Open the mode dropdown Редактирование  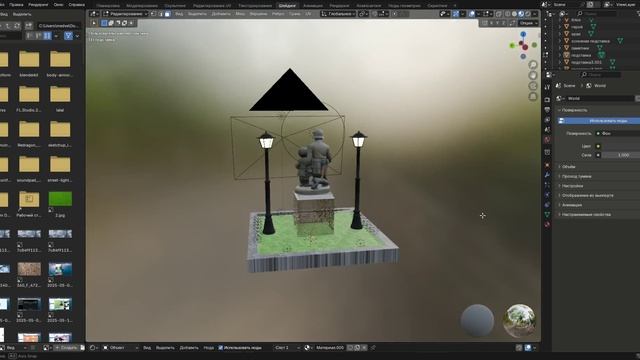(x=125, y=14)
